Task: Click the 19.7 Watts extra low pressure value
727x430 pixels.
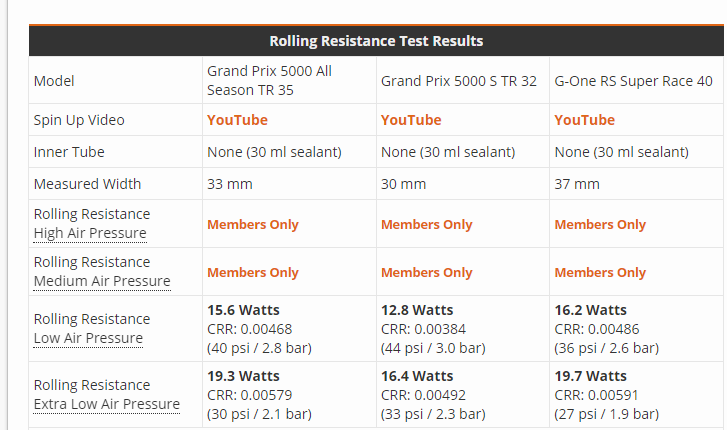Action: (x=591, y=376)
